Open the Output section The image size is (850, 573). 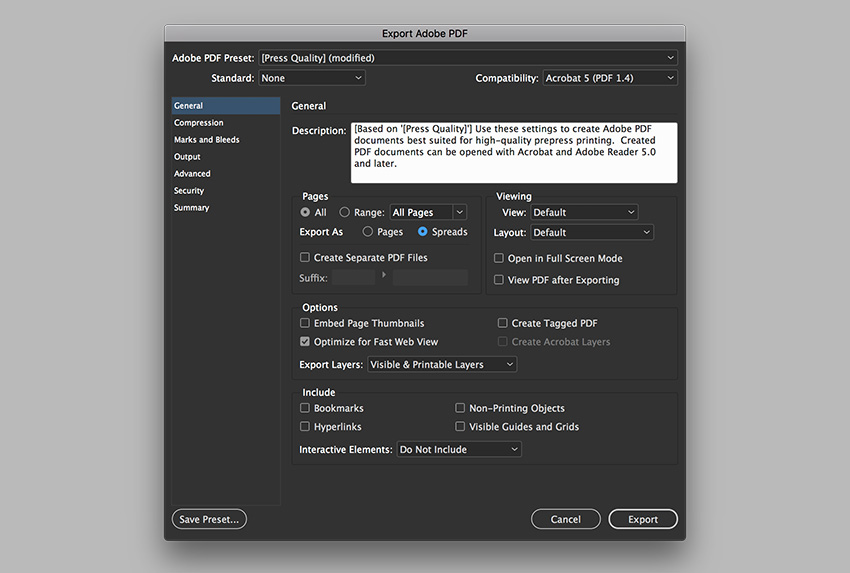pos(226,157)
